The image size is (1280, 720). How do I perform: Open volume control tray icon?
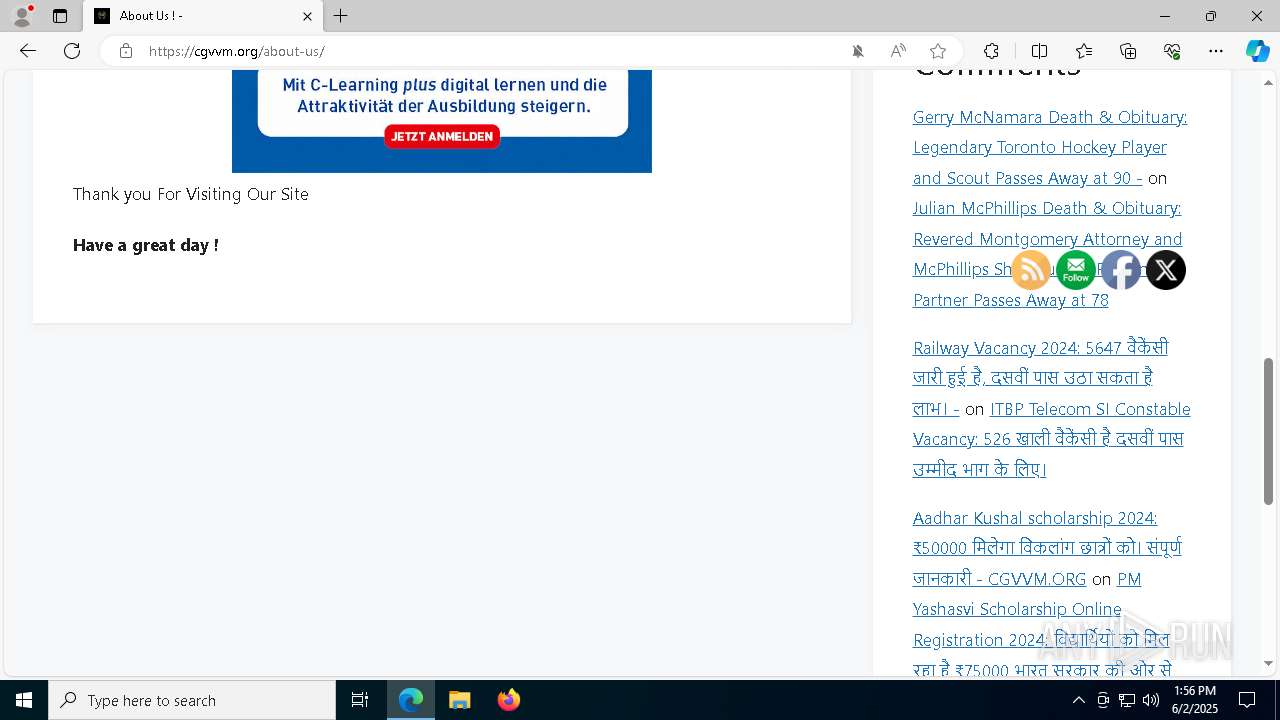[1151, 700]
